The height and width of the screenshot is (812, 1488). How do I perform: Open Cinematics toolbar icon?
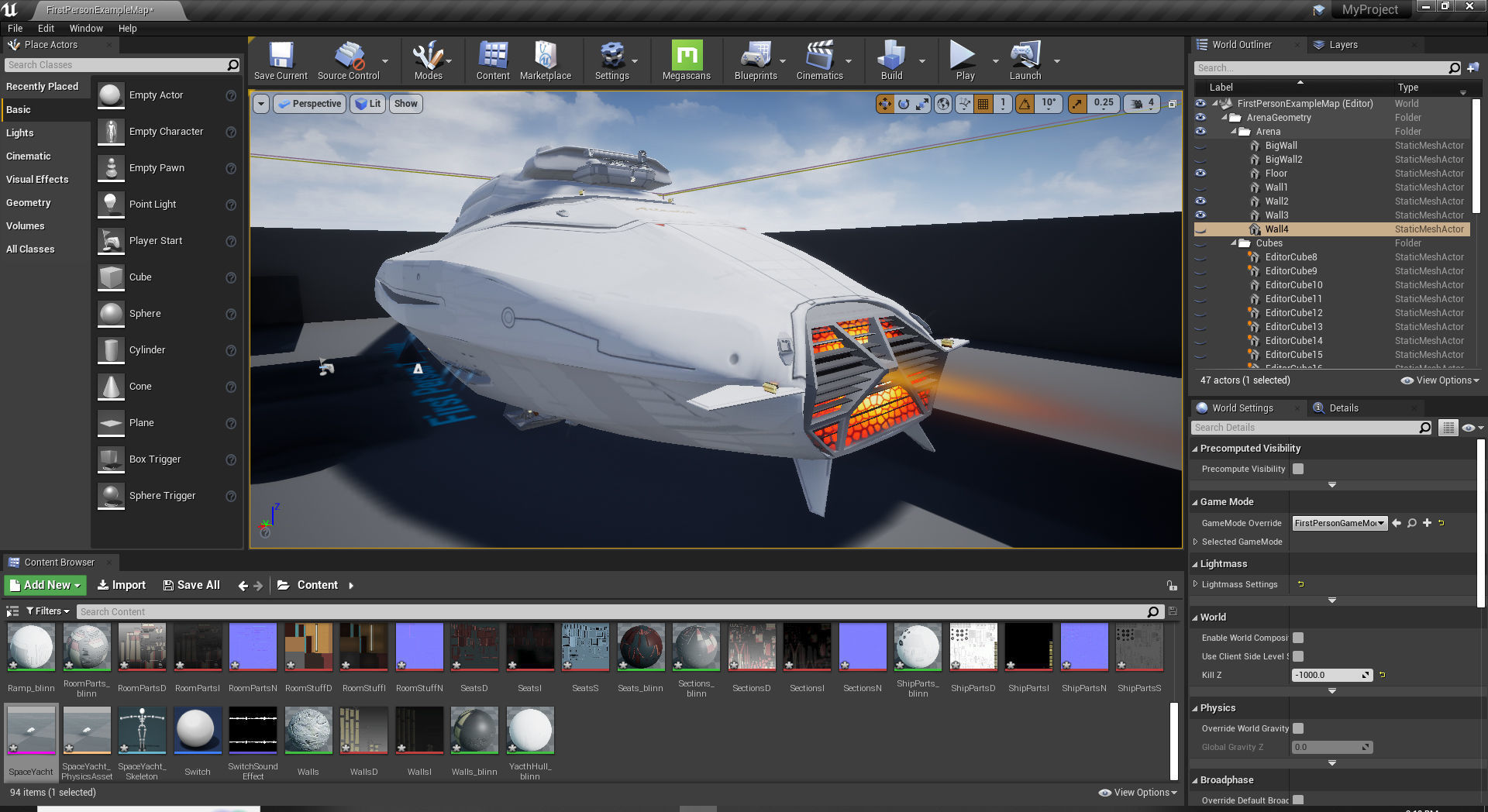pyautogui.click(x=819, y=60)
